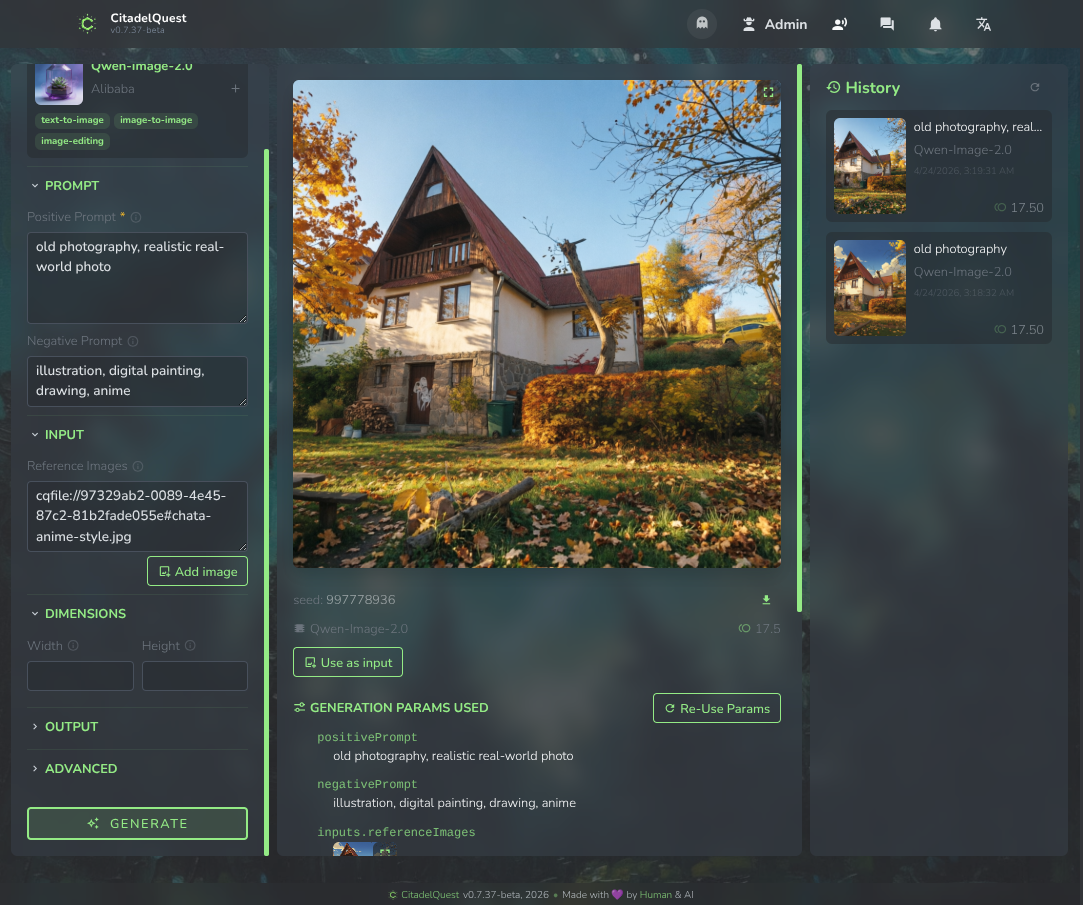Open the language translate icon
The height and width of the screenshot is (905, 1083).
point(984,24)
